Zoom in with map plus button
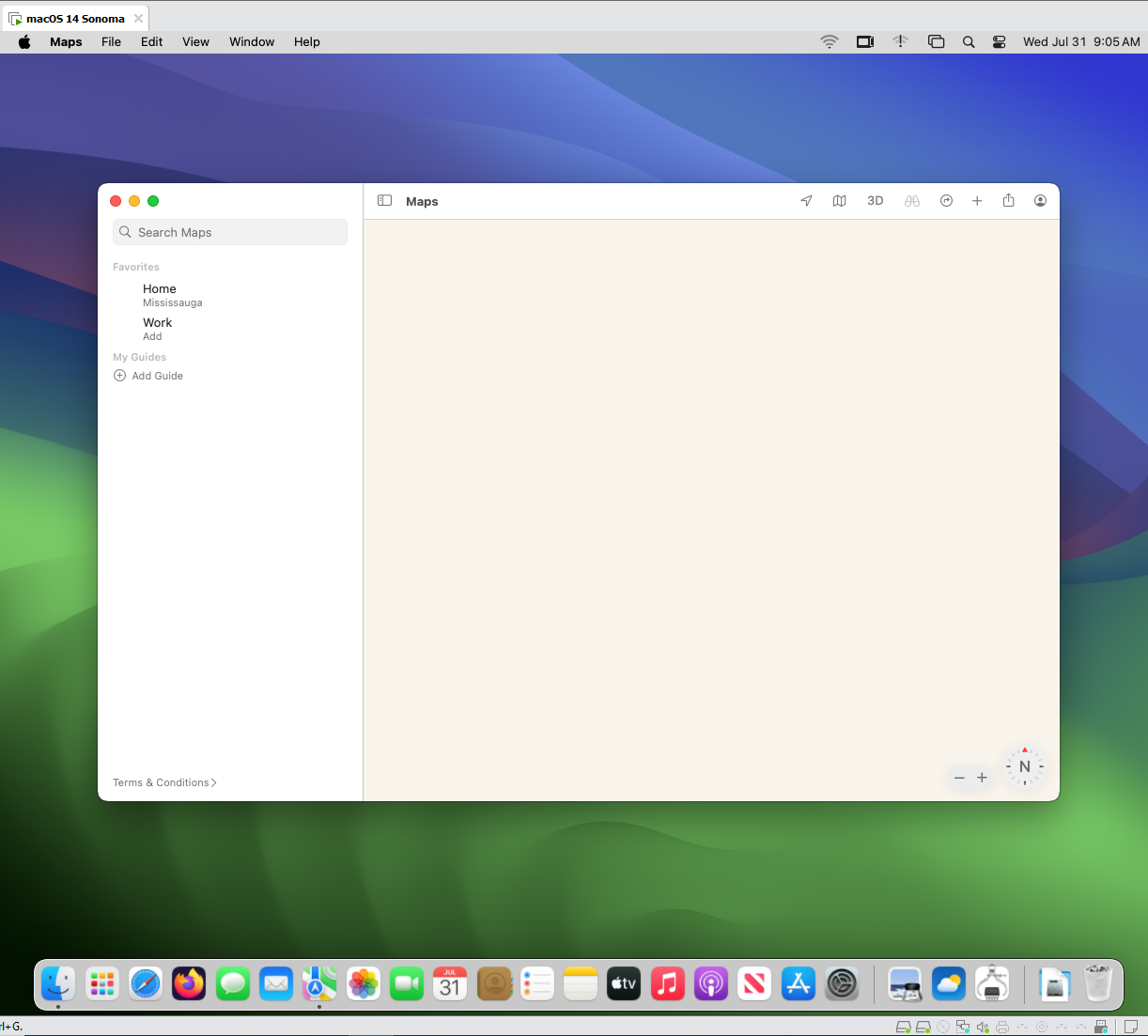 (x=982, y=778)
